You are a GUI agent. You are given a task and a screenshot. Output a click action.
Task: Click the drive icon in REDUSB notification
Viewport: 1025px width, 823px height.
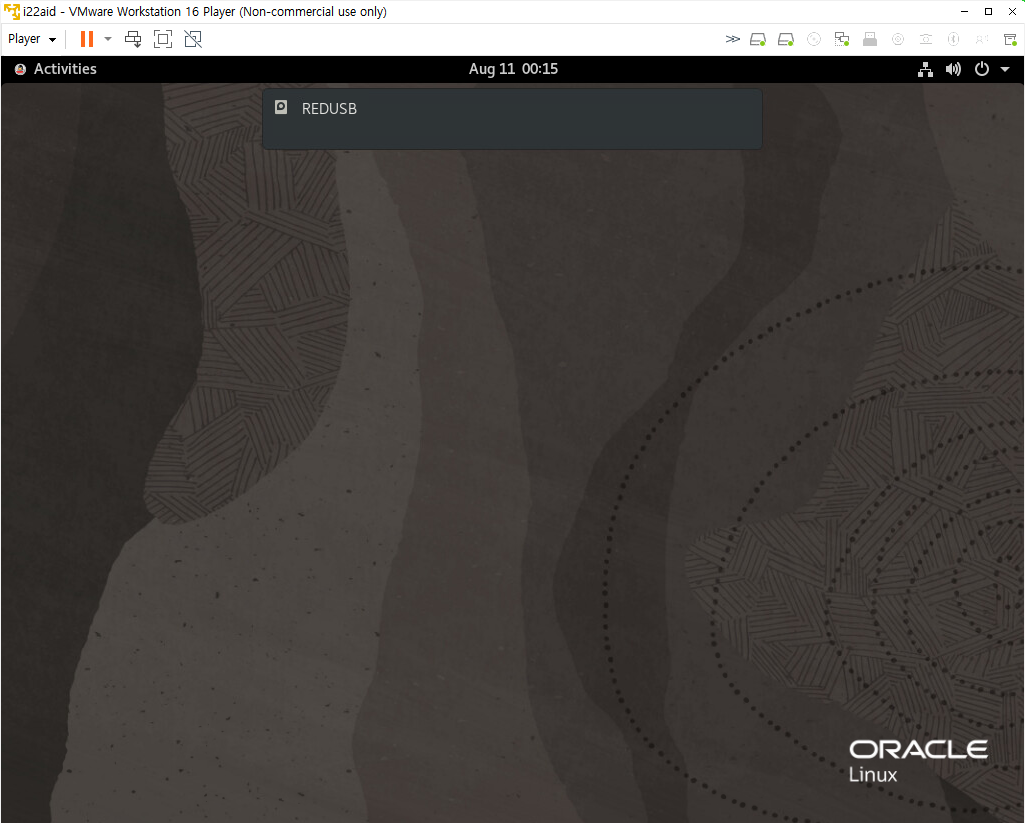[x=281, y=107]
